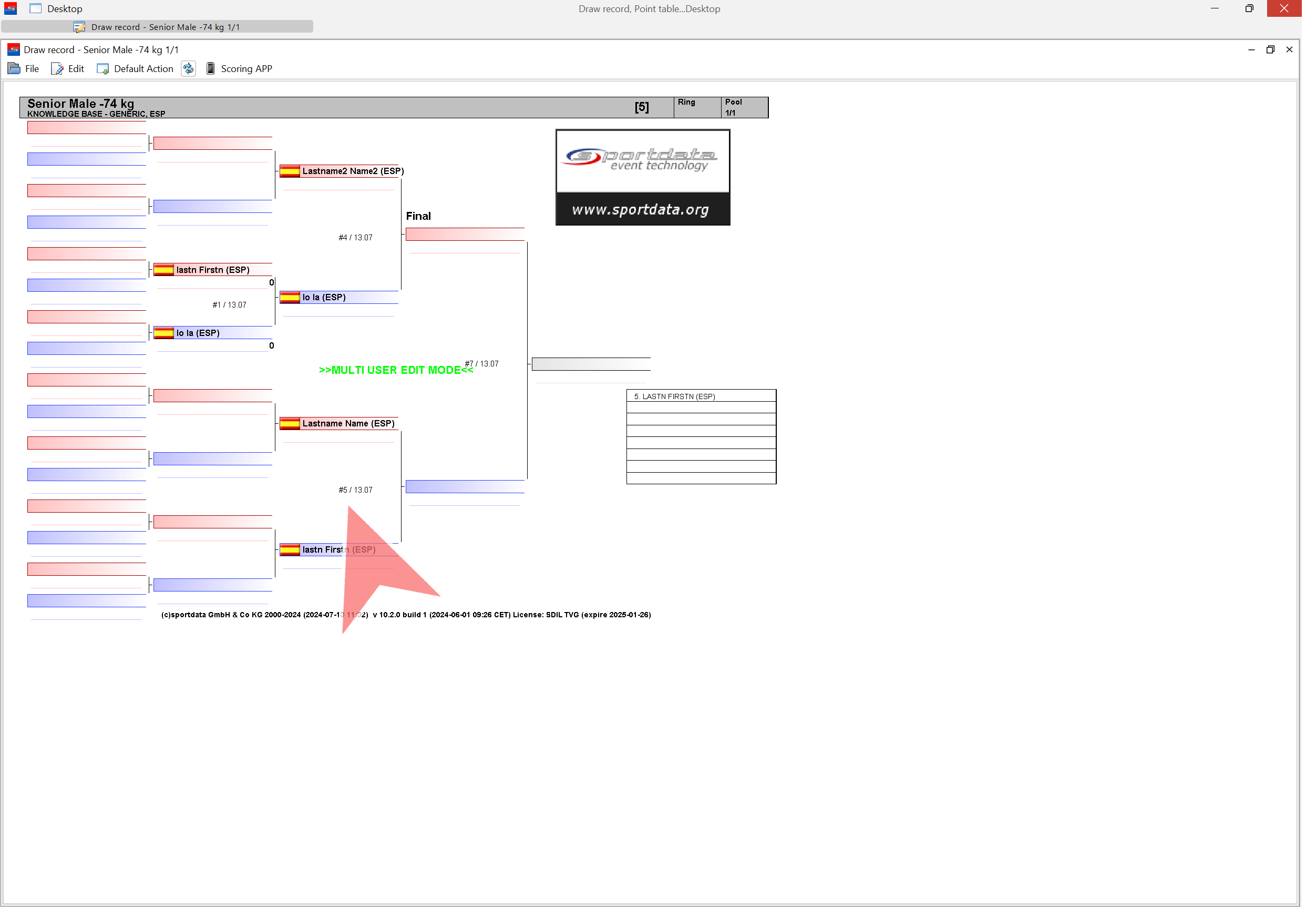Click the Desktop window icon in top bar
1316x907 pixels.
click(x=35, y=8)
